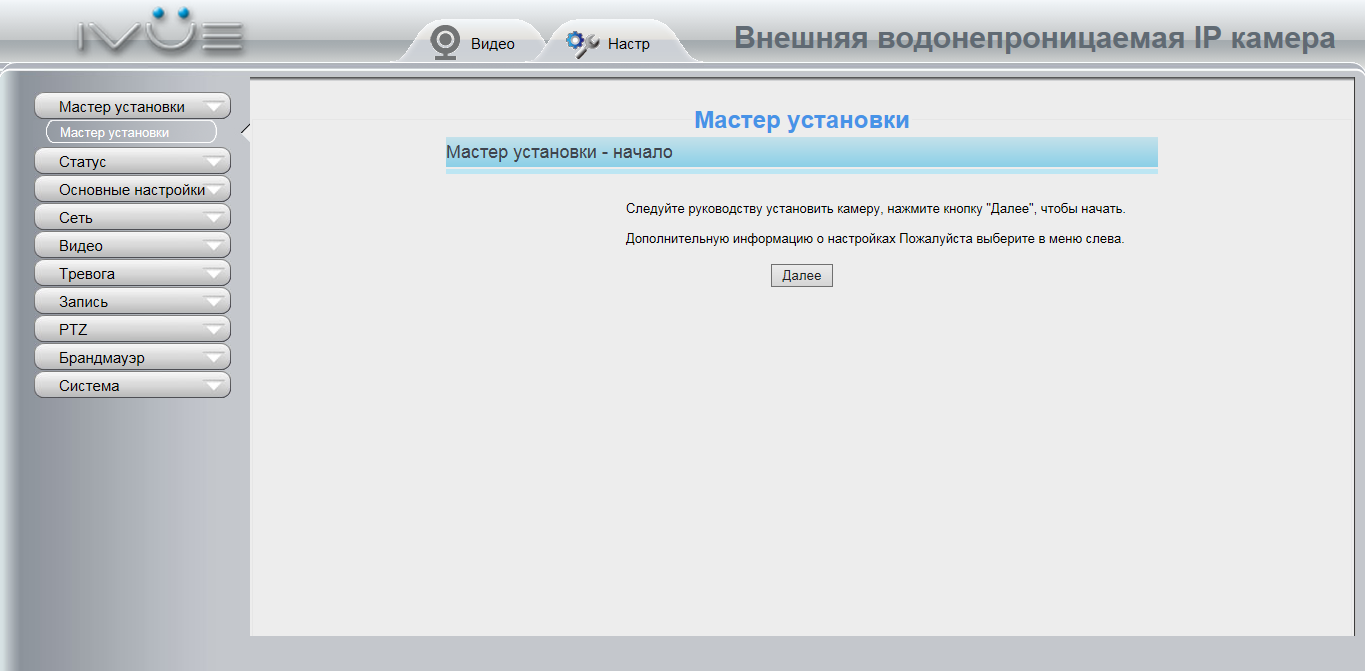Open the Основные настройки sidebar section
The image size is (1365, 671).
click(132, 190)
